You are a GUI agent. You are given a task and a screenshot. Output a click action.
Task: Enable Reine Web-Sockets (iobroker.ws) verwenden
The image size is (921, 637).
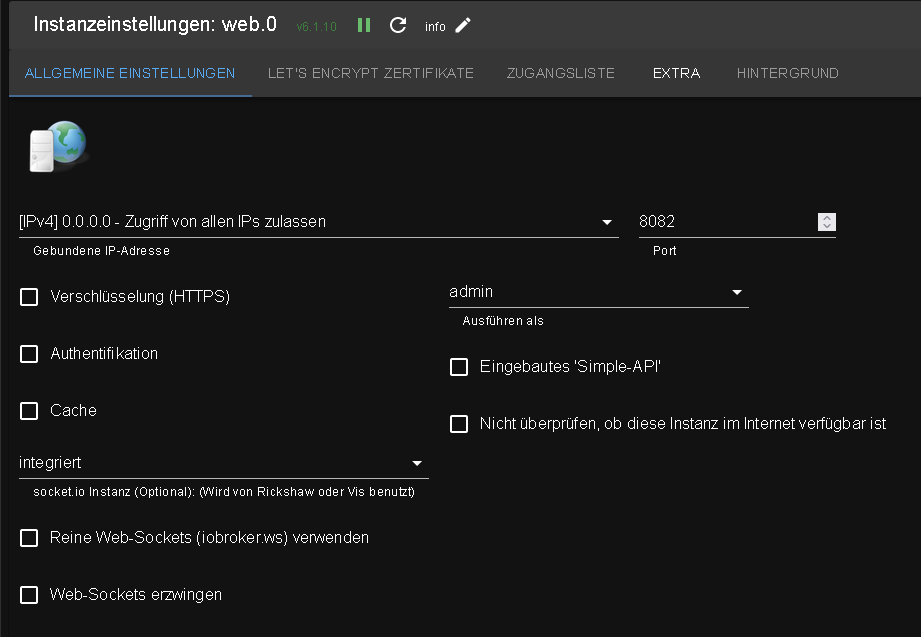pyautogui.click(x=30, y=538)
